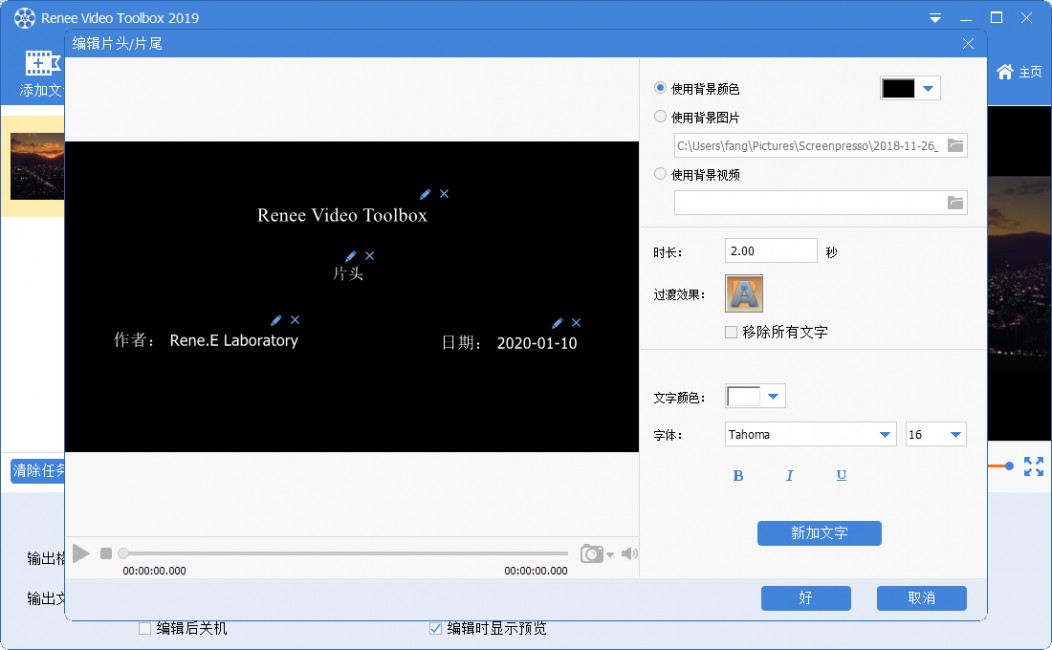The image size is (1052, 650).
Task: Toggle underline text formatting
Action: tap(841, 476)
